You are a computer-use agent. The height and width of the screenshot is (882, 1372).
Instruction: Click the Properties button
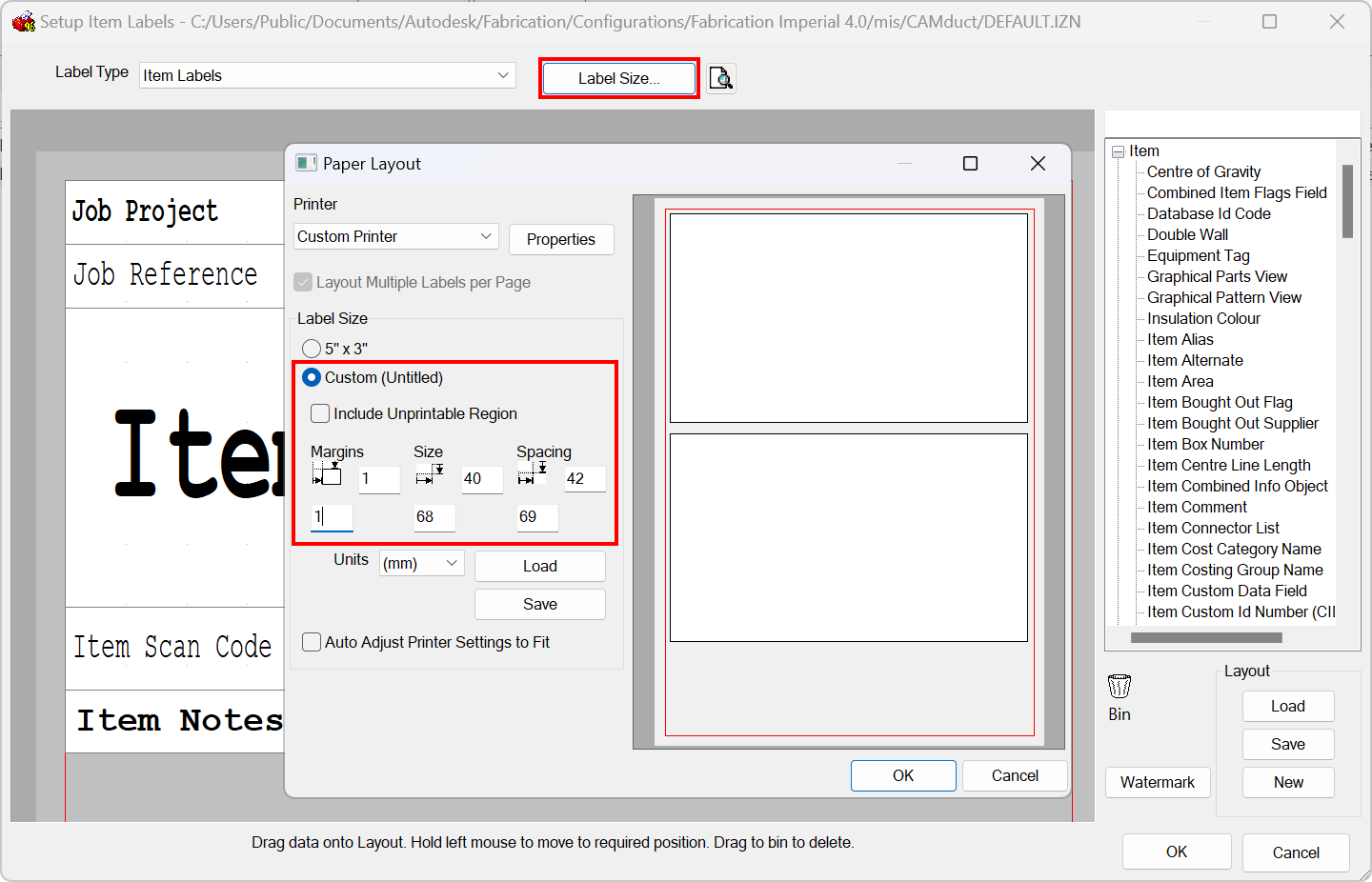pyautogui.click(x=561, y=239)
